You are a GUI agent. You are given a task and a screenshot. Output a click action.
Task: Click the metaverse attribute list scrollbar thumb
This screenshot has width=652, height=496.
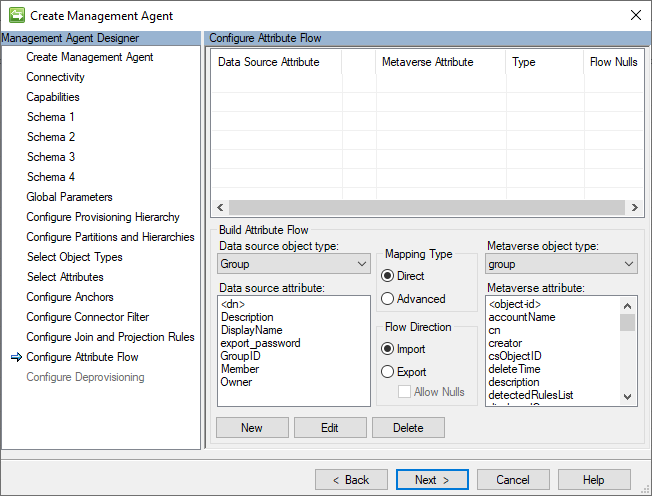(627, 323)
